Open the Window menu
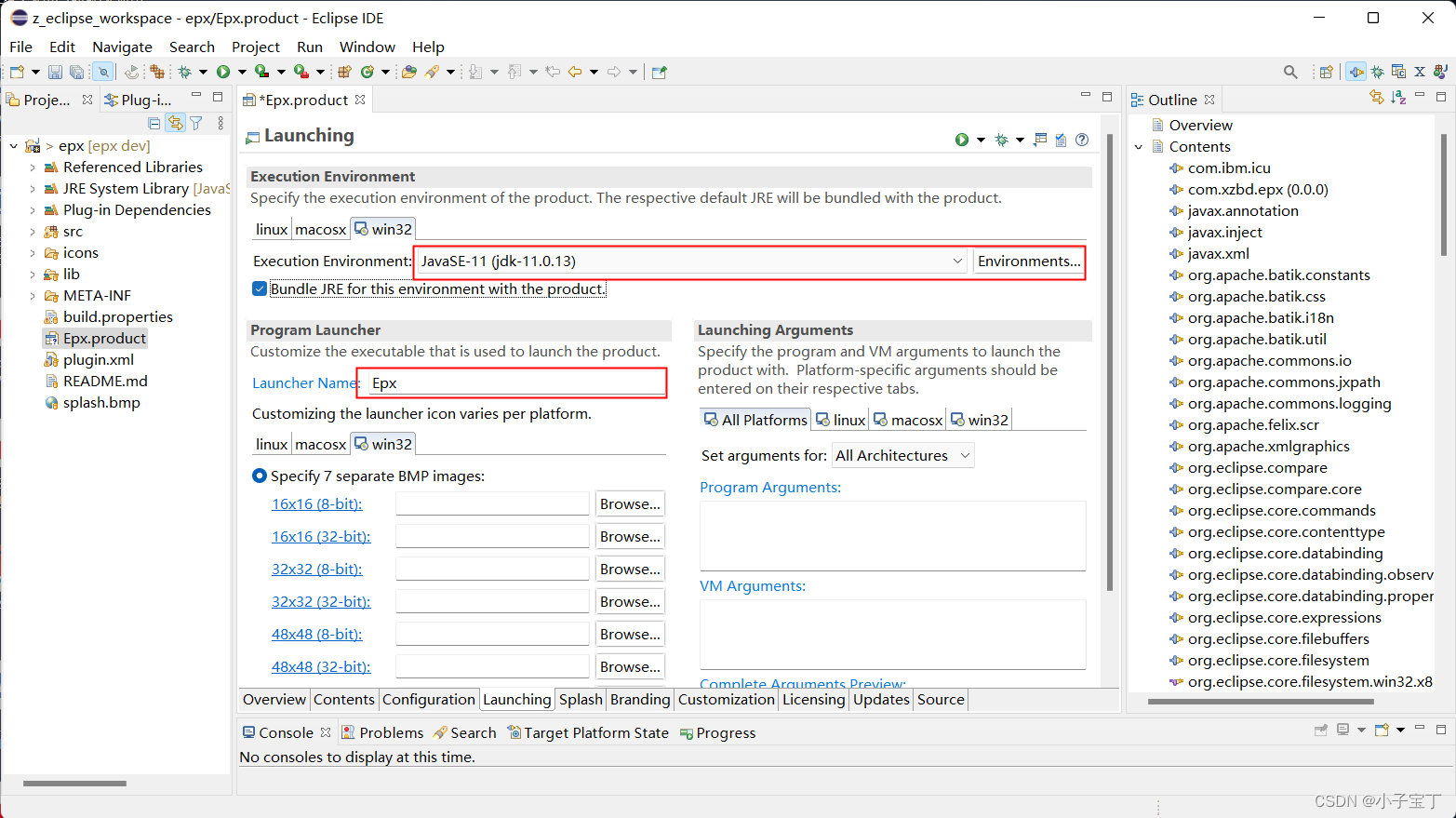The height and width of the screenshot is (818, 1456). pyautogui.click(x=367, y=47)
